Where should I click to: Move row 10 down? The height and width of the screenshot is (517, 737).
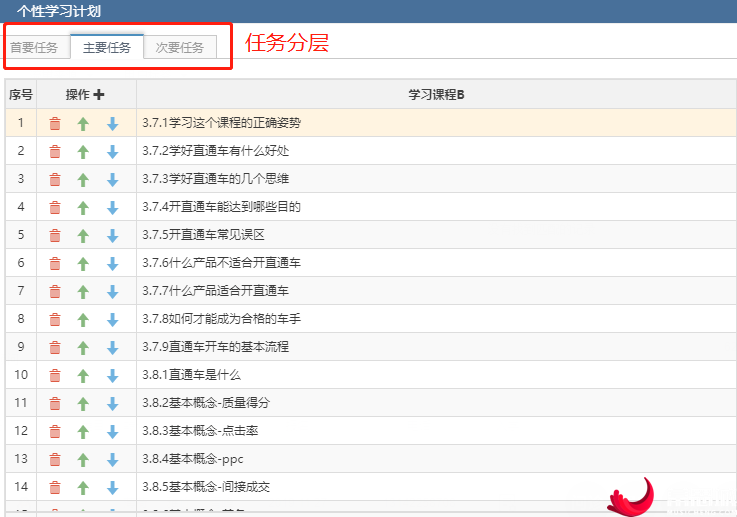(x=112, y=376)
